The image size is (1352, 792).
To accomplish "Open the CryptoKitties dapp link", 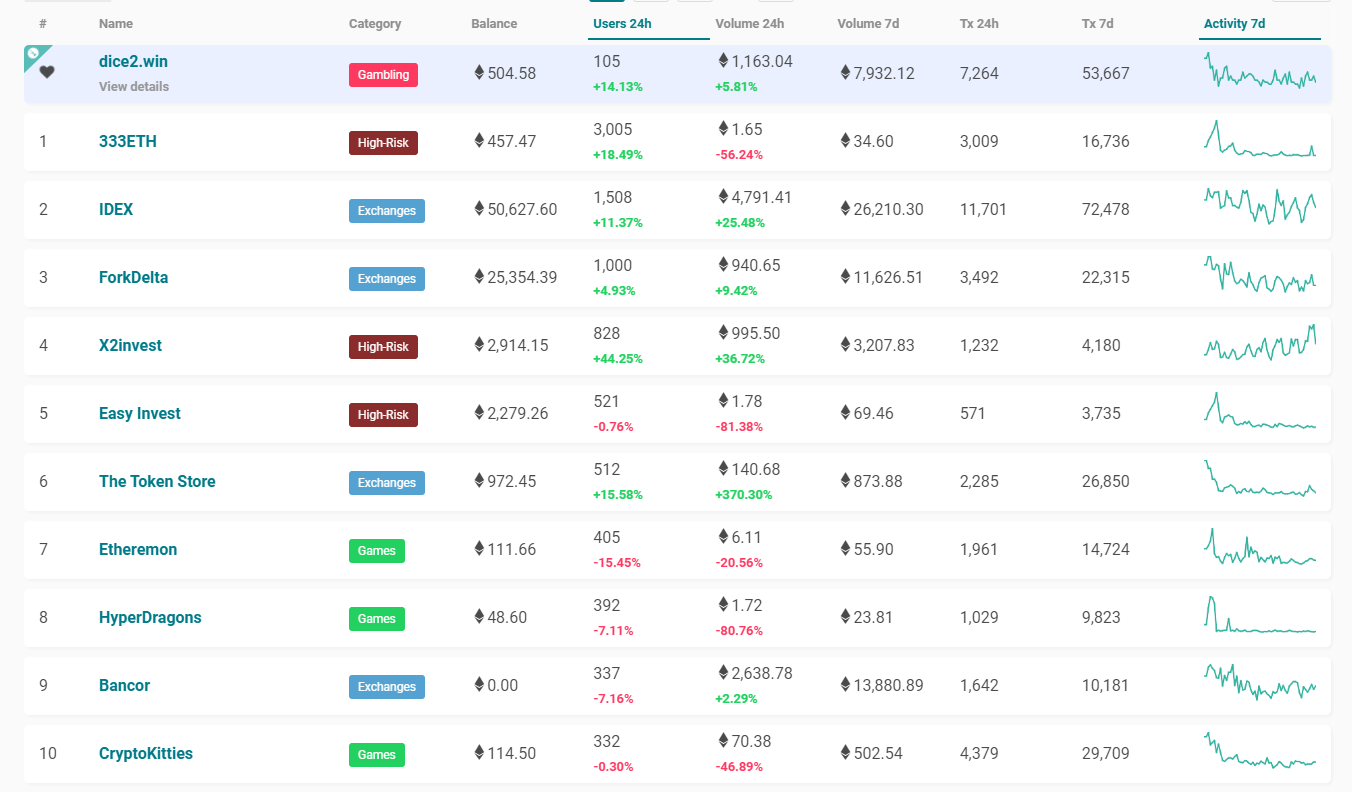I will 146,753.
